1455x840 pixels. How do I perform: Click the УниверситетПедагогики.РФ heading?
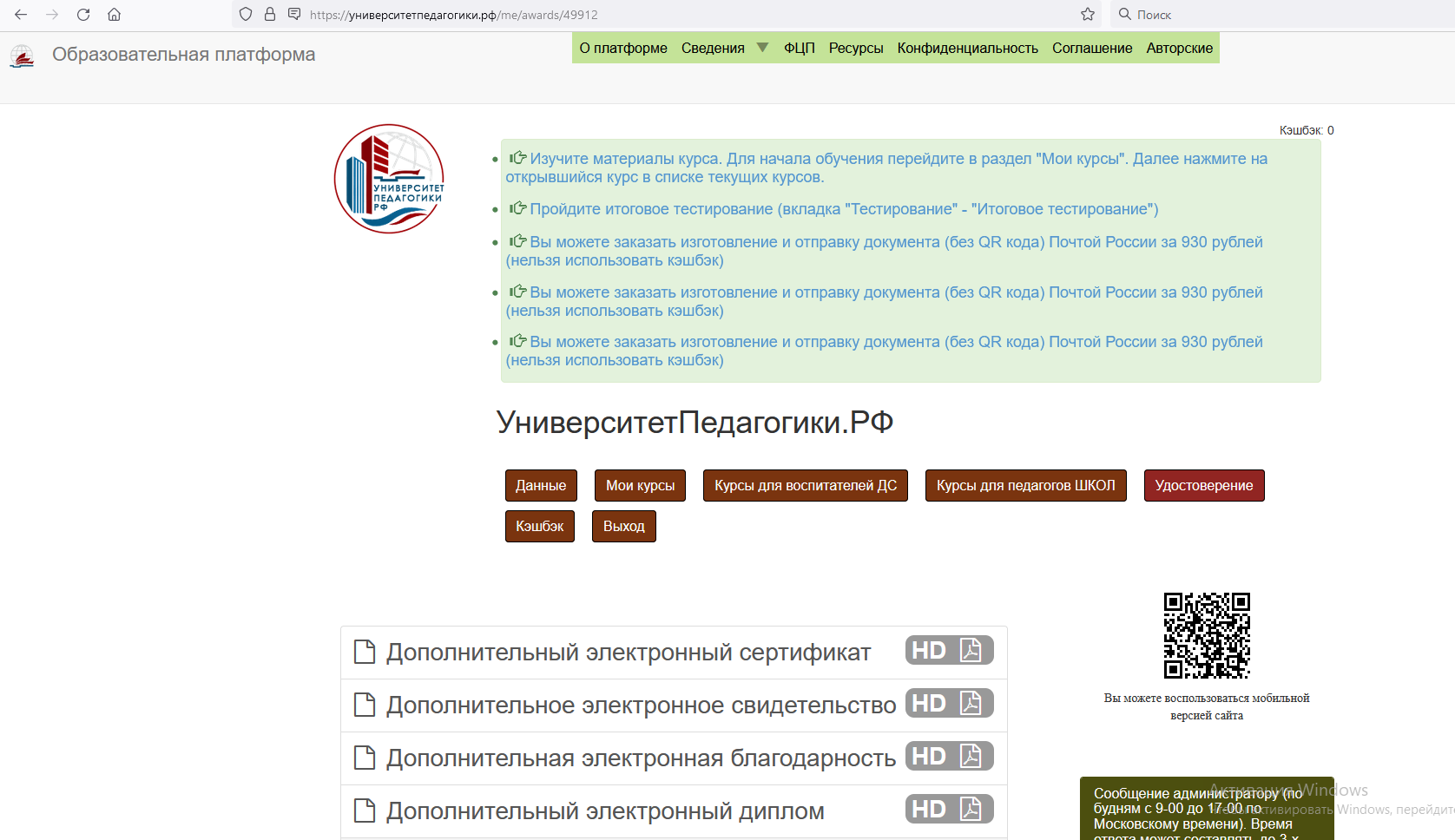point(695,423)
